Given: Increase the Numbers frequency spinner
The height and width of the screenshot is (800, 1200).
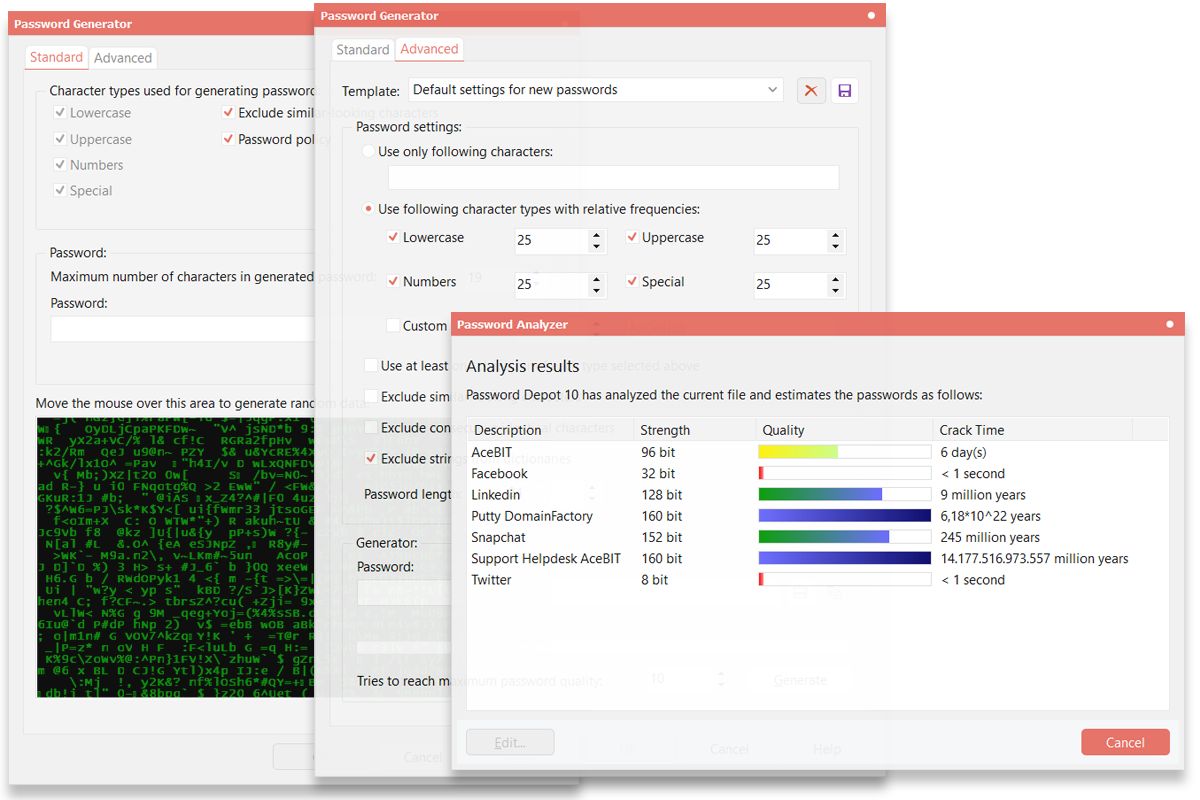Looking at the screenshot, I should 597,279.
